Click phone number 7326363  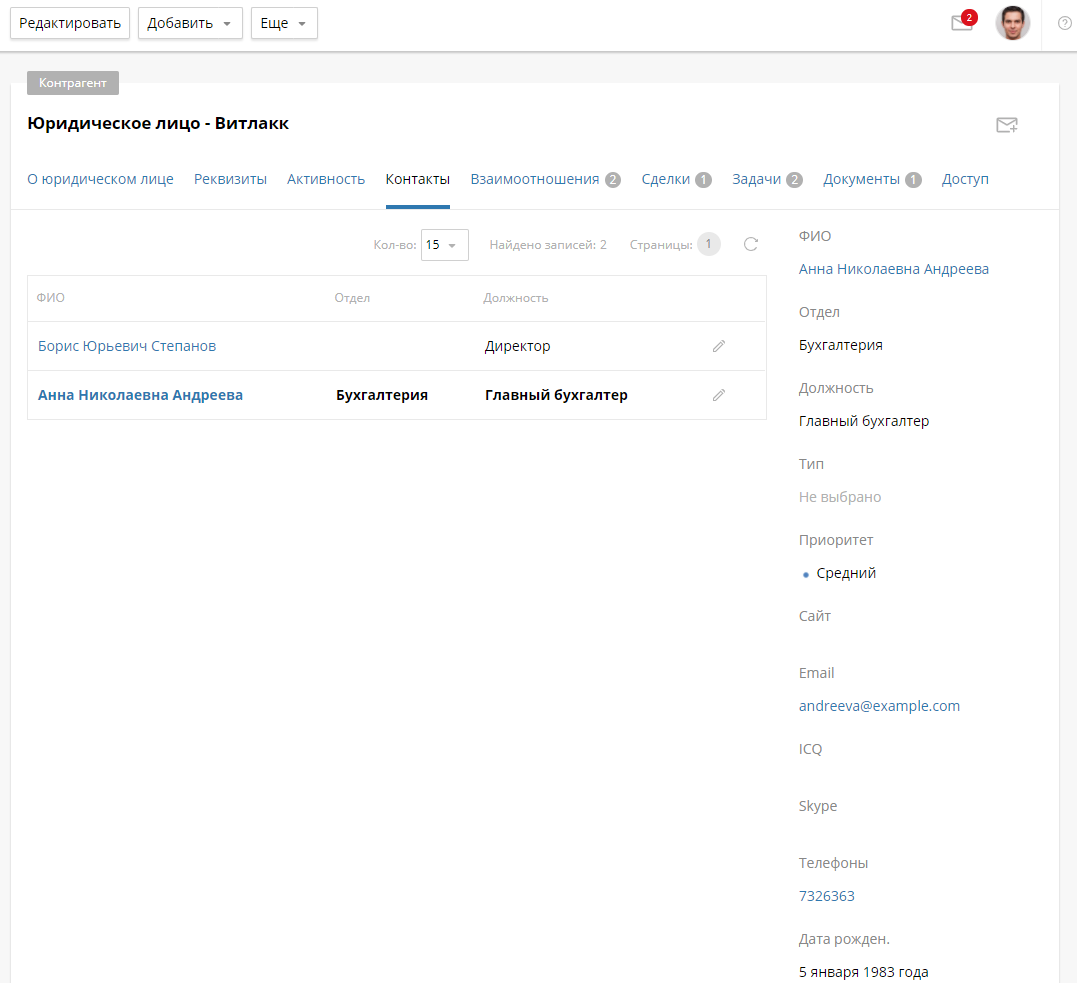pyautogui.click(x=826, y=896)
